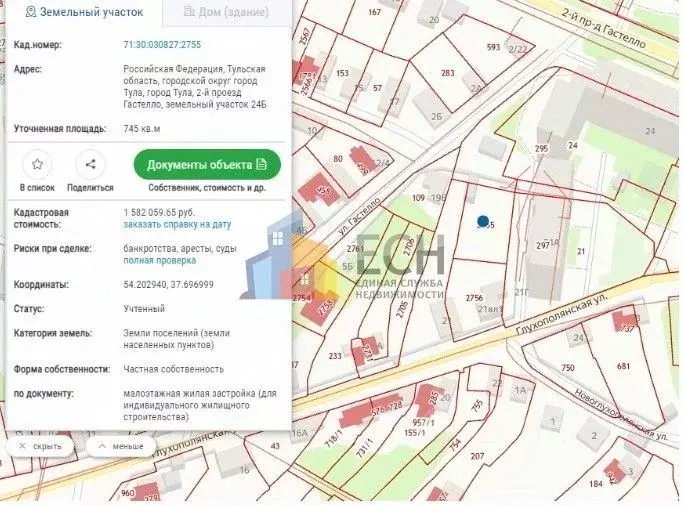Hide the panel with скрыть button
Viewport: 684px width, 506px height.
coord(41,446)
